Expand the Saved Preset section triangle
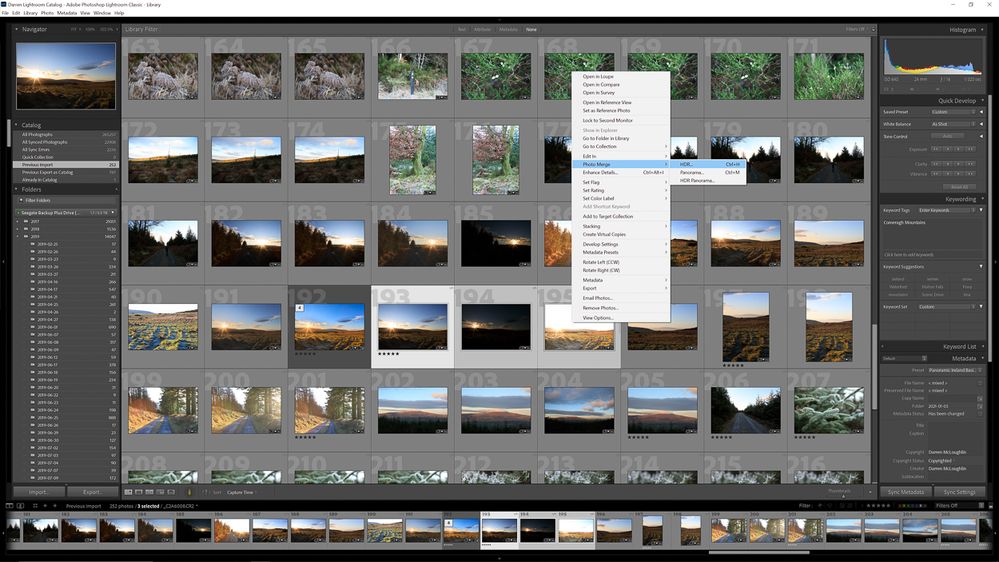The image size is (999, 562). pos(981,112)
